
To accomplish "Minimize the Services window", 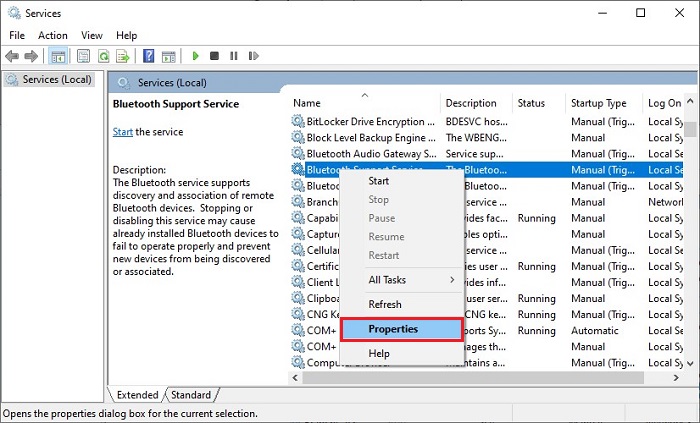I will (x=602, y=12).
